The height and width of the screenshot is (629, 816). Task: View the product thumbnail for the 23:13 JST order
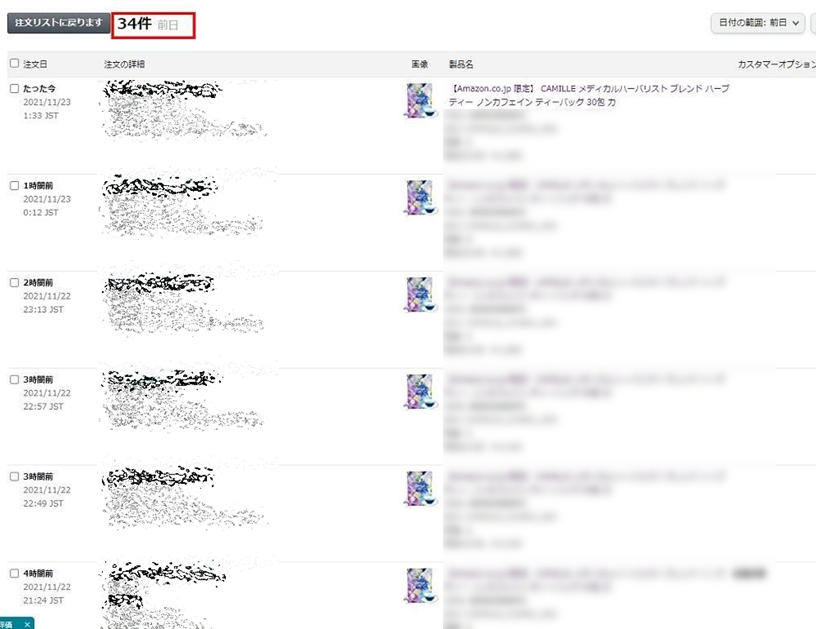click(x=420, y=294)
